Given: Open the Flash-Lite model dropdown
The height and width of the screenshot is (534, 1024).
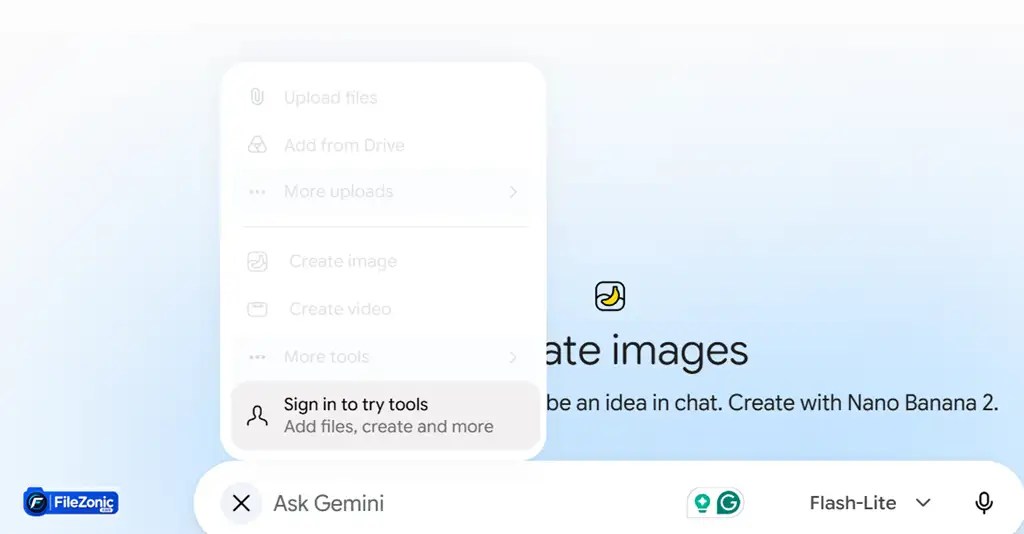Looking at the screenshot, I should coord(870,503).
